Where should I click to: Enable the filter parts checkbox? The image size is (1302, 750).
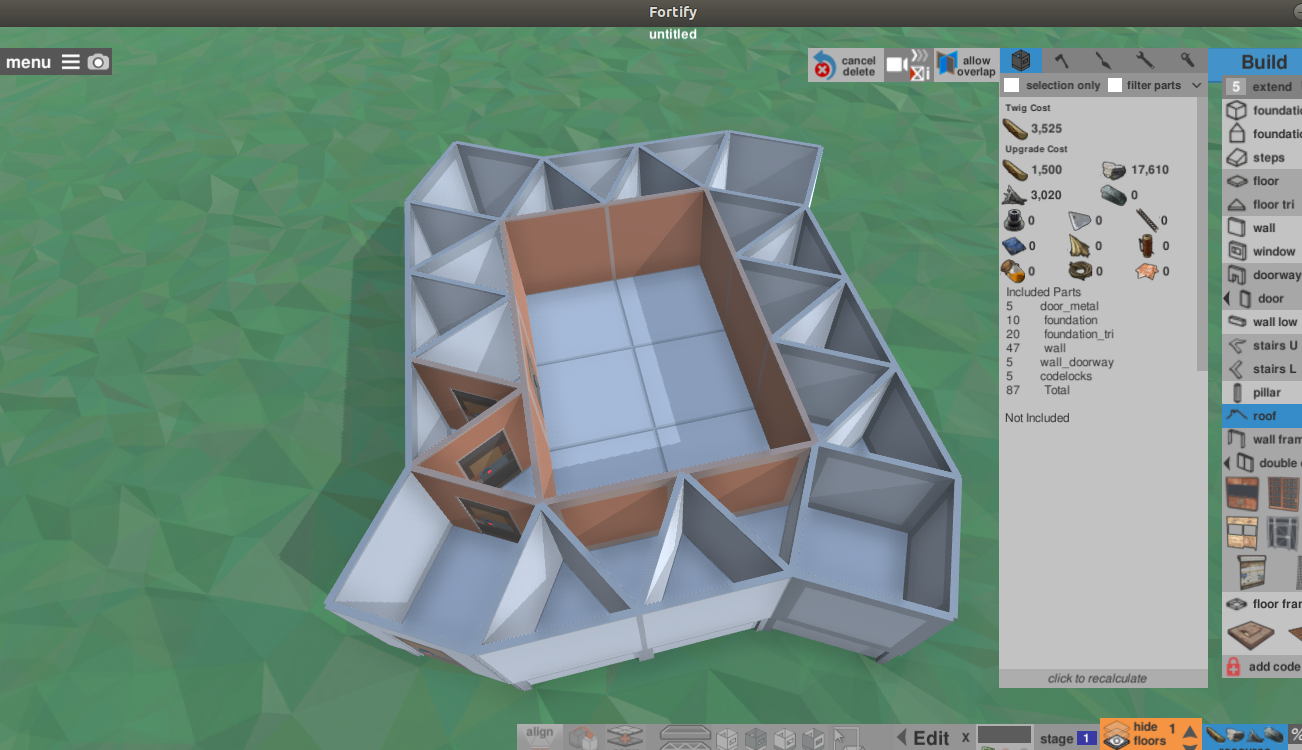coord(1115,85)
